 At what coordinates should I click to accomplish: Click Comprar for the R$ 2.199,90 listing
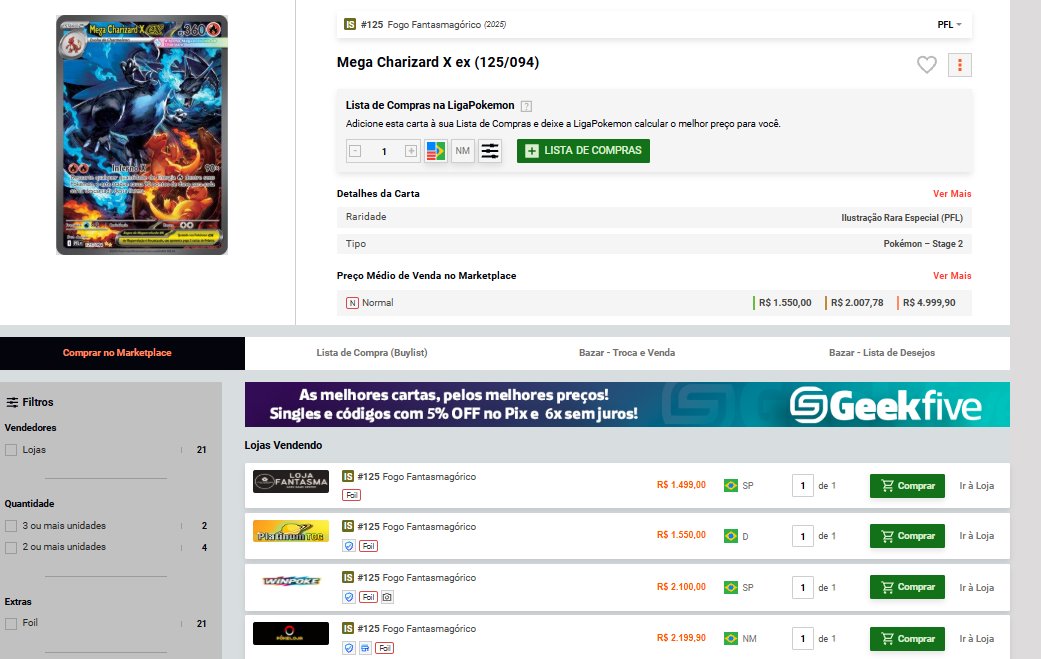908,638
